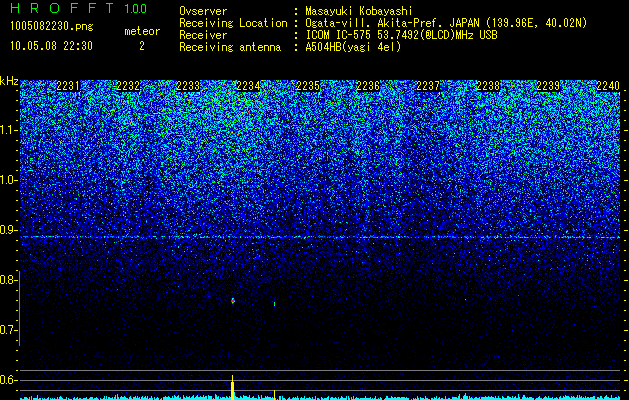Click the 2234 time marker

coord(248,86)
